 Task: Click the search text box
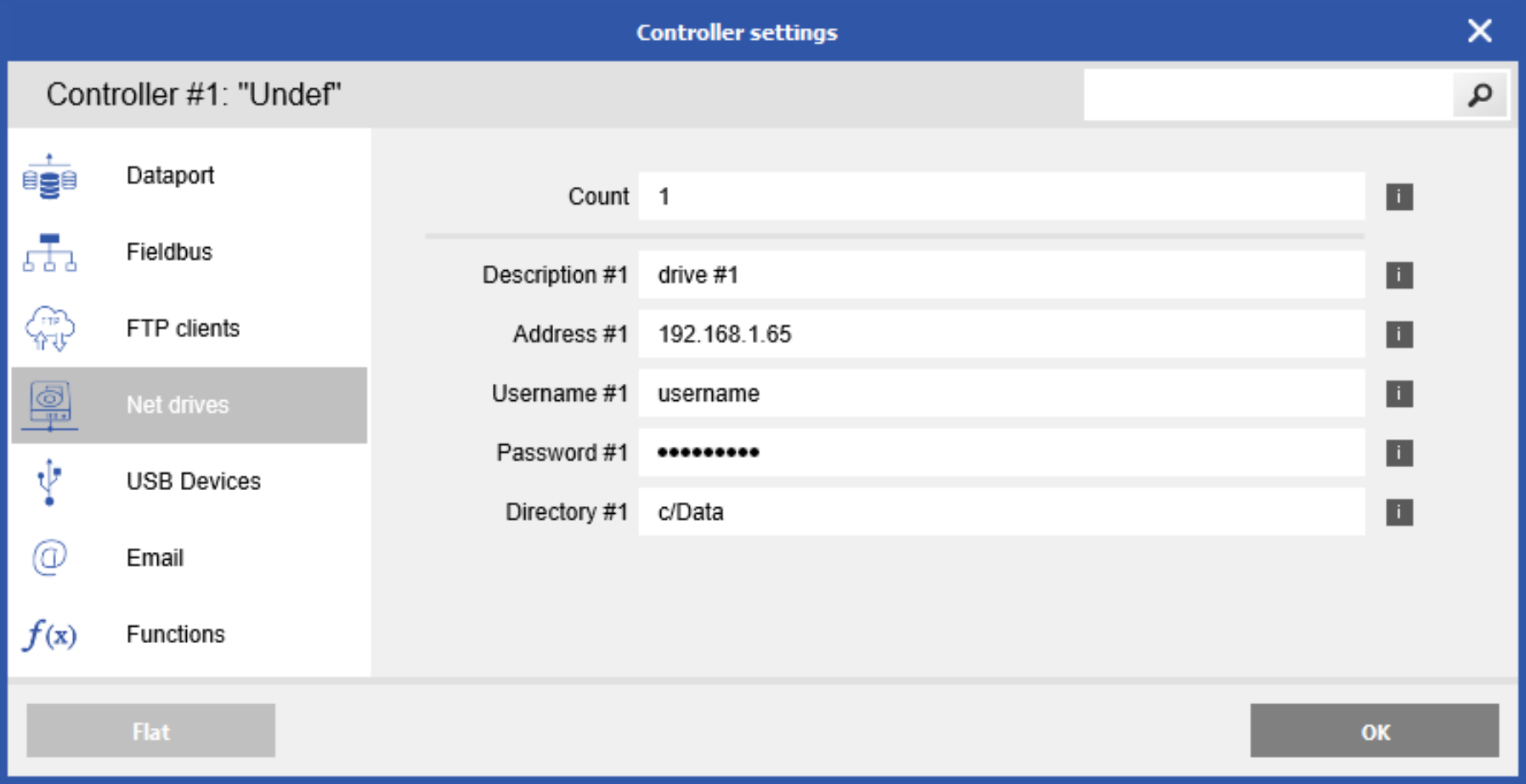(1269, 94)
